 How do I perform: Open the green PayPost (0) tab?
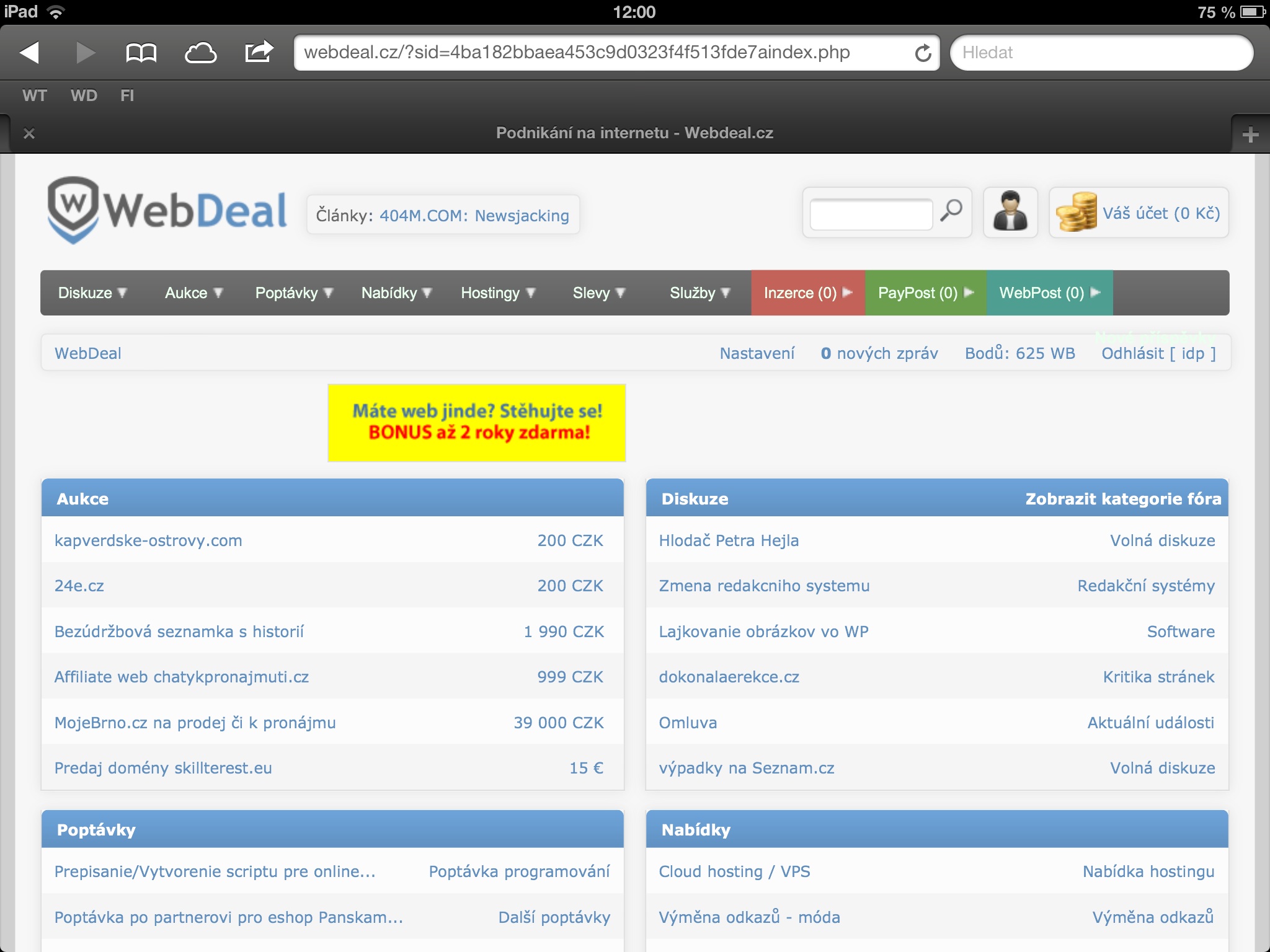926,293
